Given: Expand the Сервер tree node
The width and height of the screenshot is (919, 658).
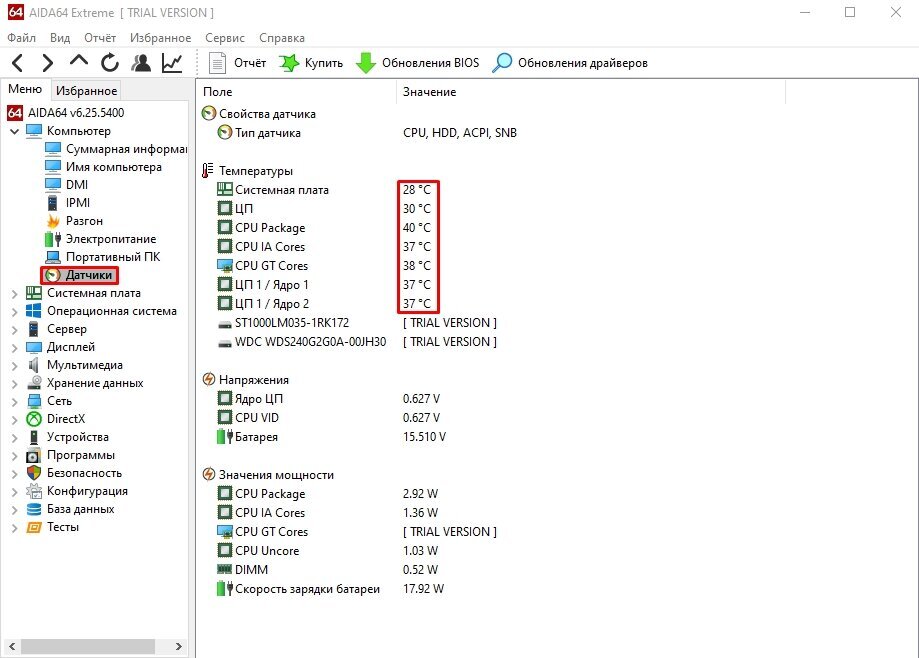Looking at the screenshot, I should click(x=15, y=330).
